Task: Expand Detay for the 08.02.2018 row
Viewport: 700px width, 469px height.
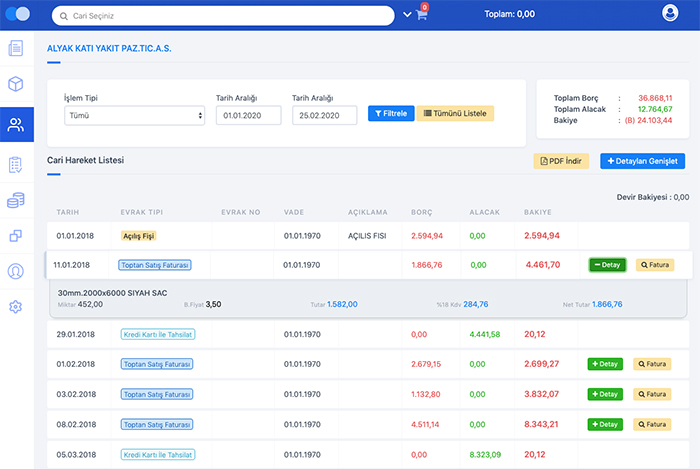Action: [605, 424]
